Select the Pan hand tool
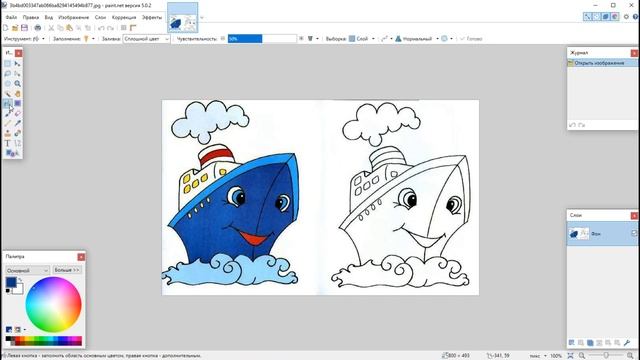 [x=18, y=93]
